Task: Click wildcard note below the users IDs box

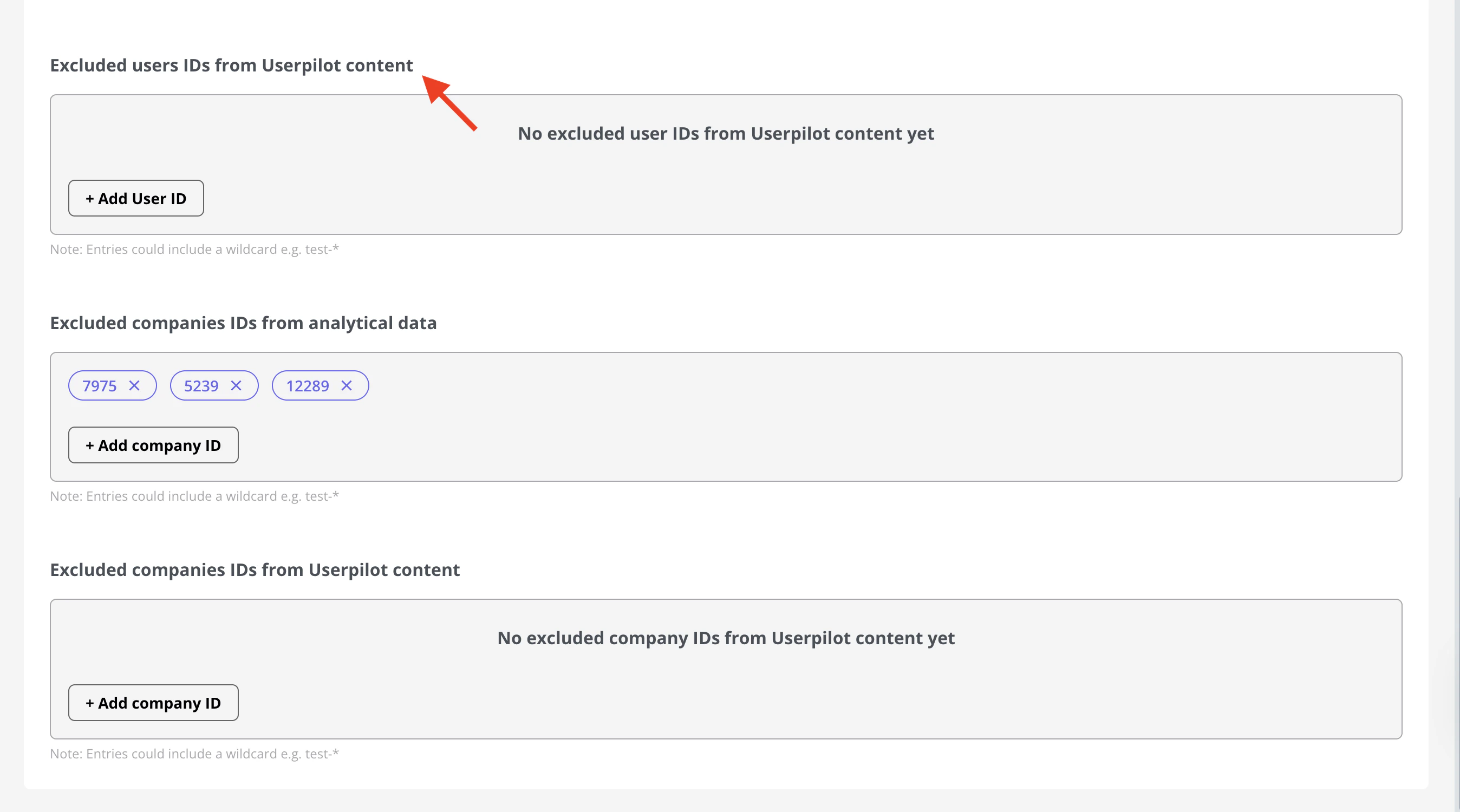Action: click(194, 250)
